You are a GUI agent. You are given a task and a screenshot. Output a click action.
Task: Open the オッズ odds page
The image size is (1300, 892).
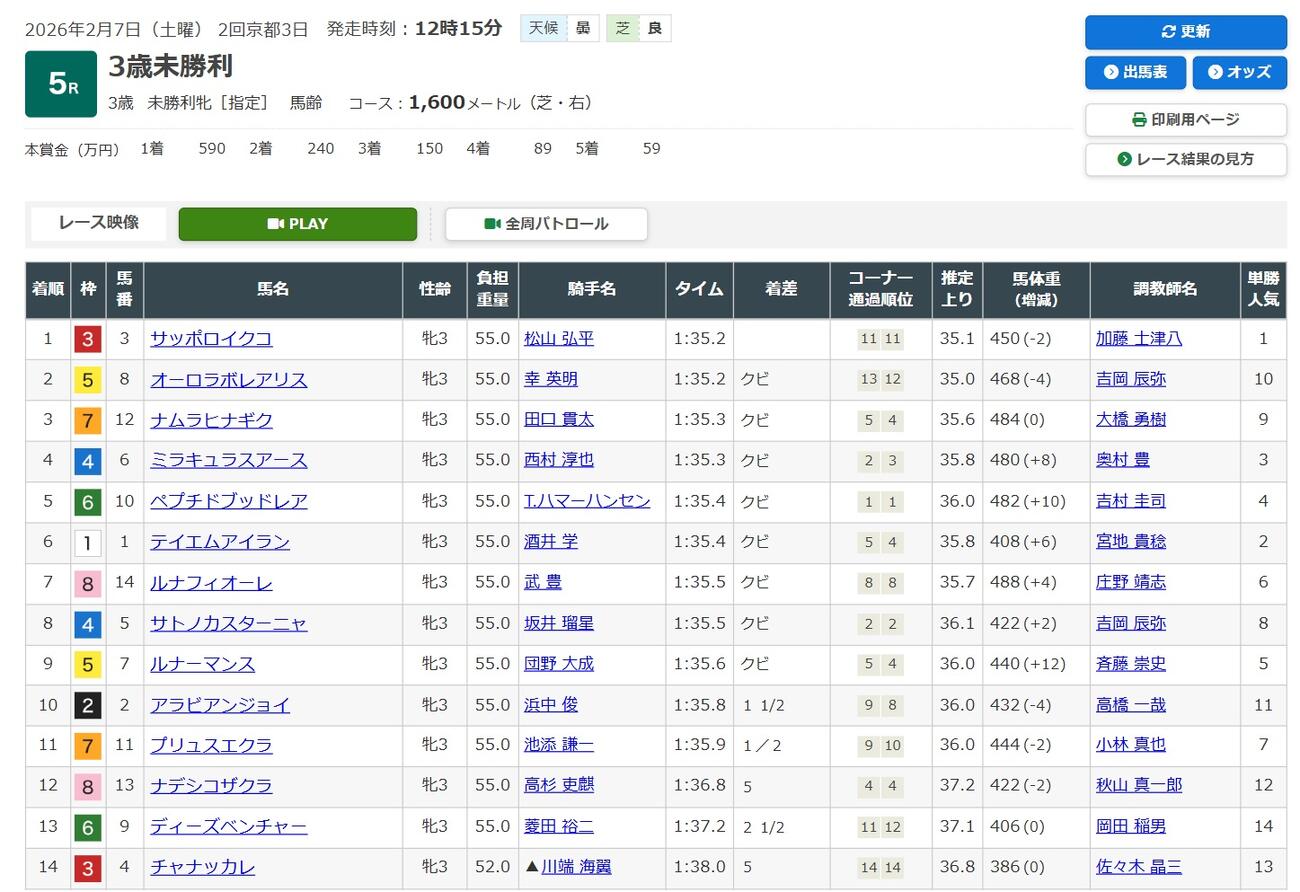point(1239,72)
